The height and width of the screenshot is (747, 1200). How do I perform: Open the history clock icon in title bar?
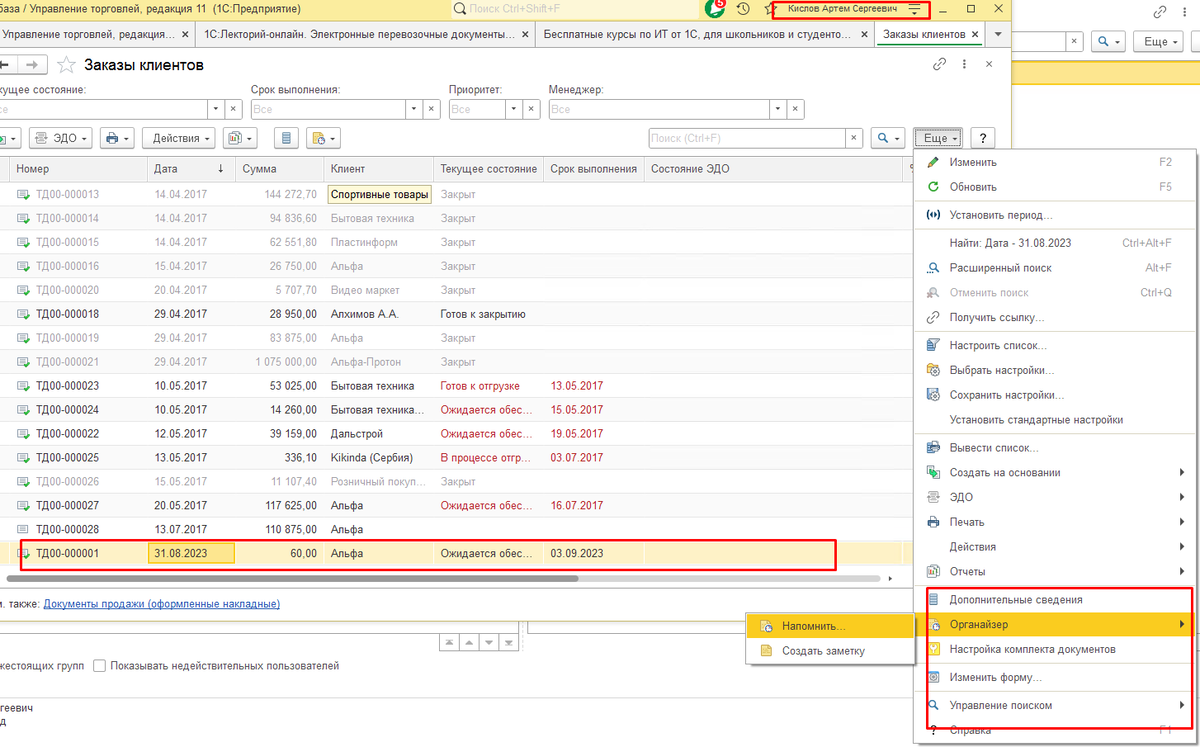click(743, 8)
